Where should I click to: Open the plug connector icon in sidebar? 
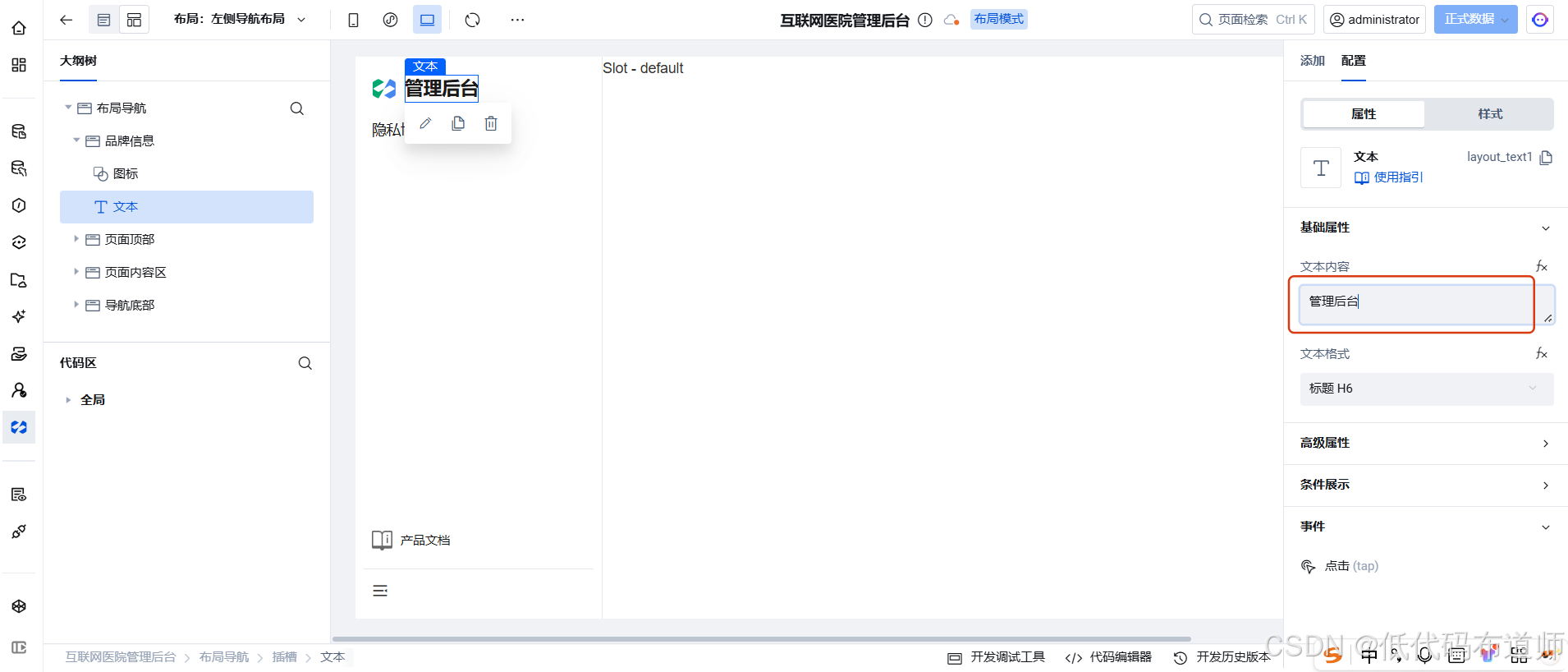click(19, 532)
